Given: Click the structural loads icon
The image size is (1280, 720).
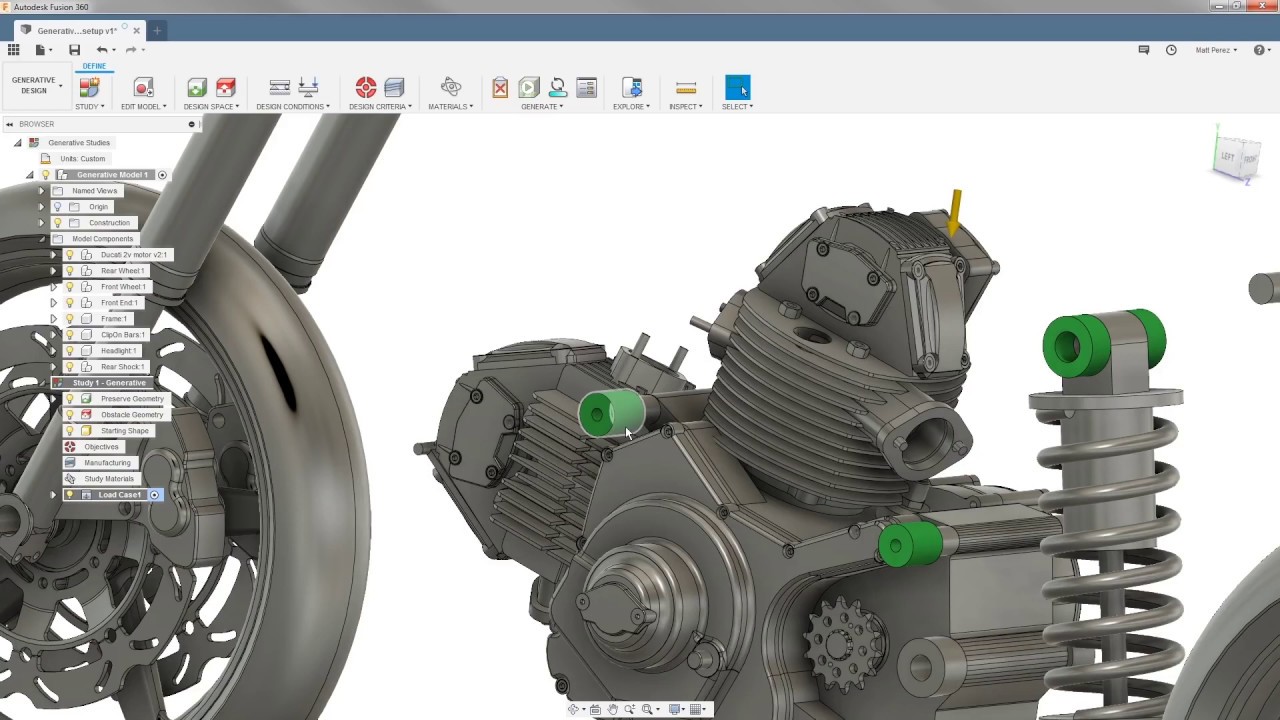Looking at the screenshot, I should [308, 88].
